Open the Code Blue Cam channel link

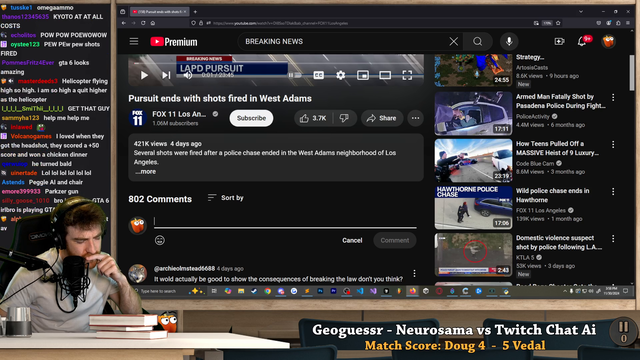click(535, 163)
